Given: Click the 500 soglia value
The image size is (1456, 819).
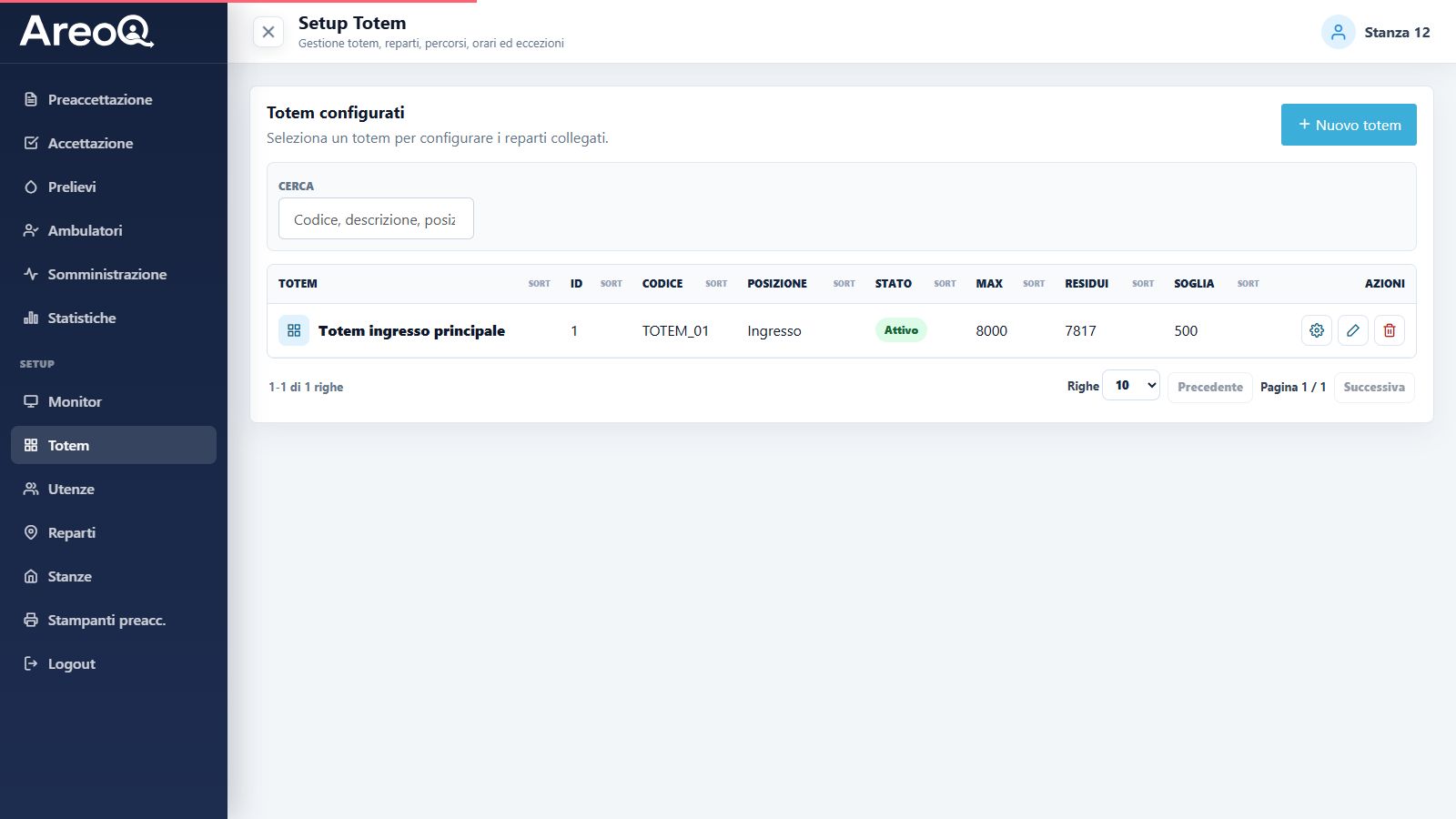Looking at the screenshot, I should (1186, 330).
